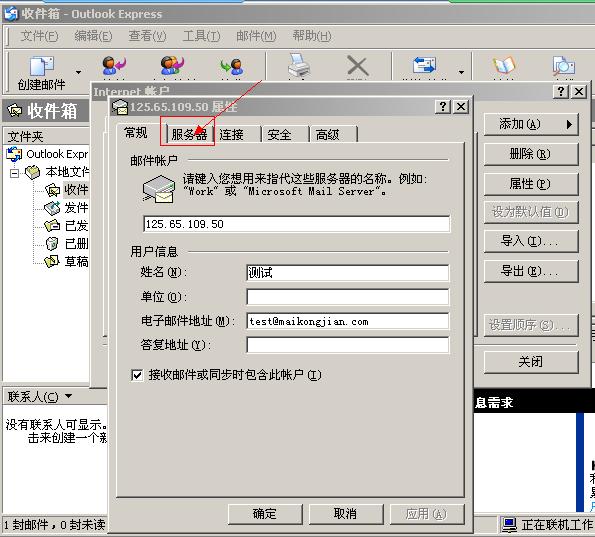Viewport: 595px width, 537px height.
Task: Click the Print toolbar icon
Action: click(x=299, y=65)
